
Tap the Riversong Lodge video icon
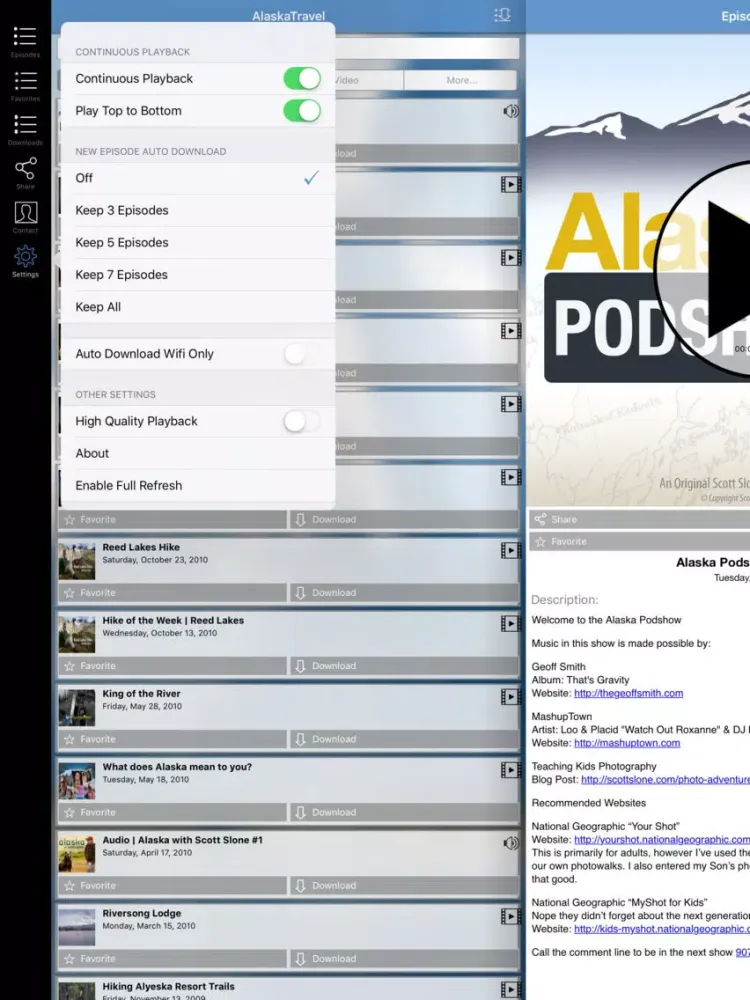510,916
